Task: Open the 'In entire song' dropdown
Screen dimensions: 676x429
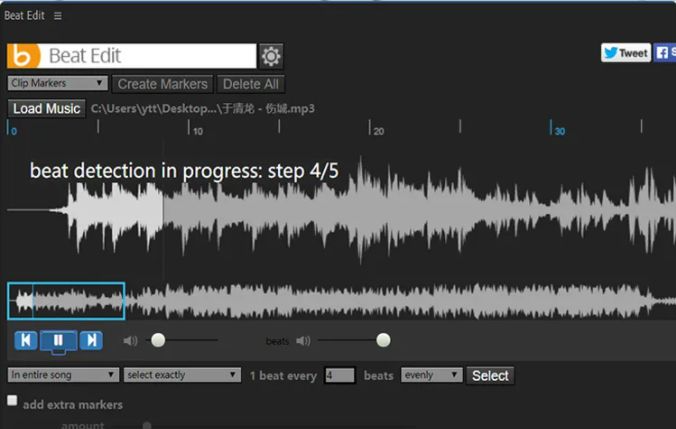Action: tap(63, 375)
